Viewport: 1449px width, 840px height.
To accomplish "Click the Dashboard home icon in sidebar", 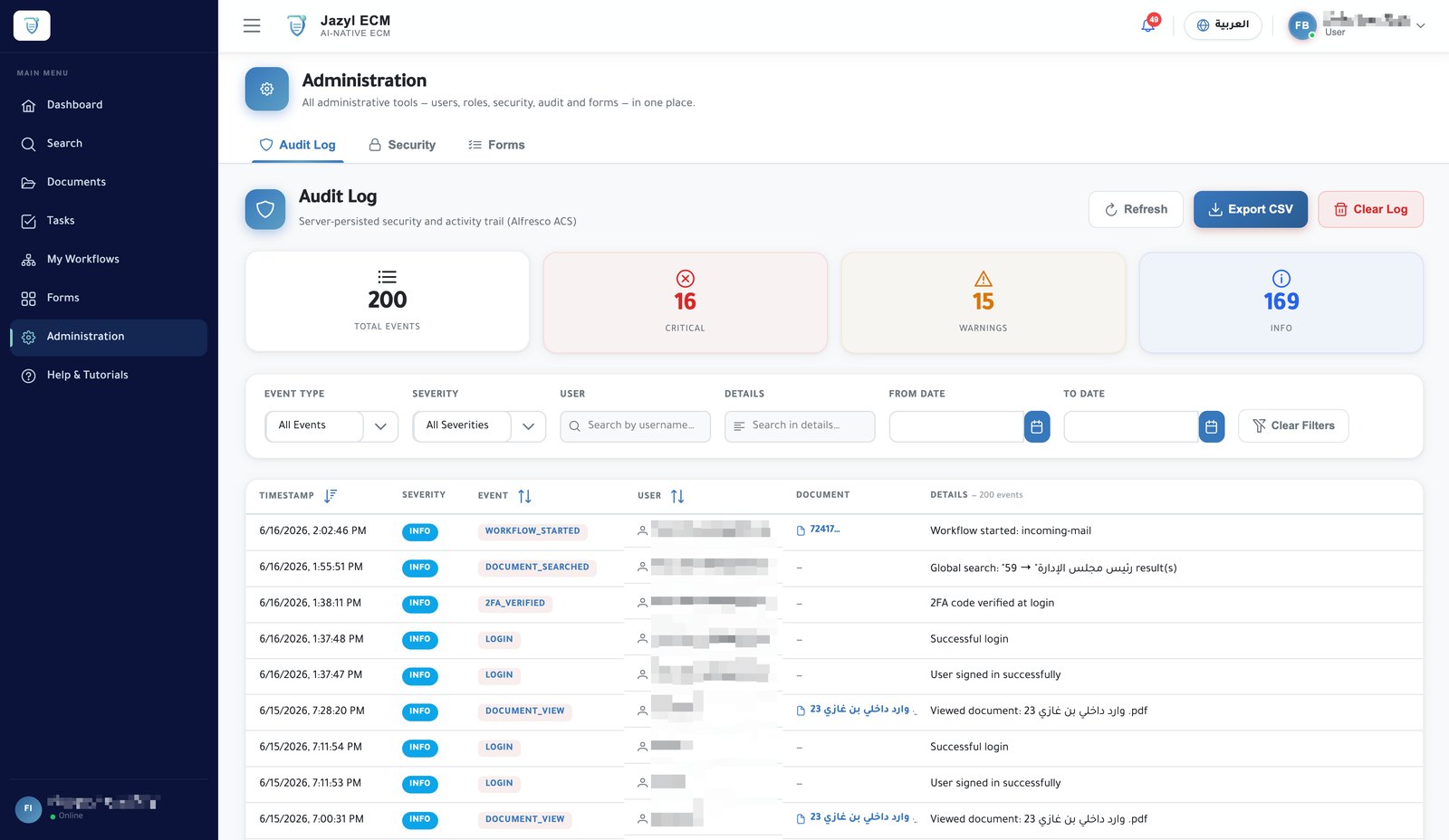I will point(29,105).
